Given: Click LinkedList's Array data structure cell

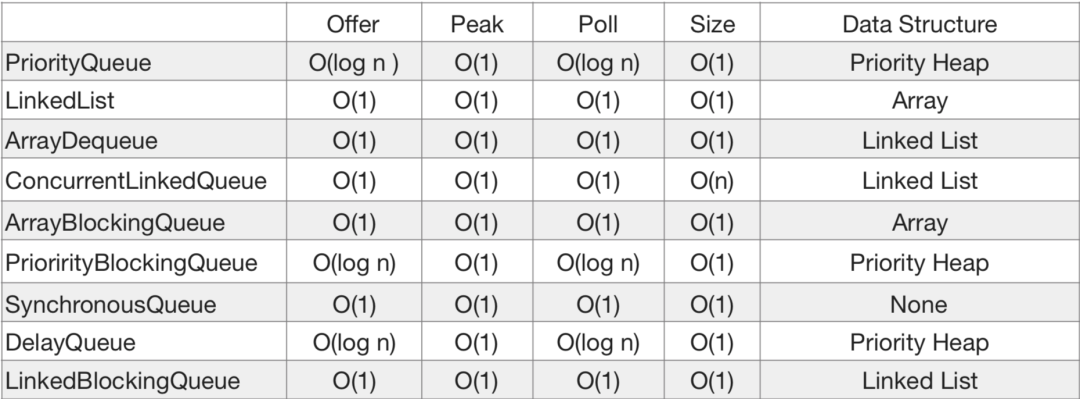Looking at the screenshot, I should pos(920,101).
